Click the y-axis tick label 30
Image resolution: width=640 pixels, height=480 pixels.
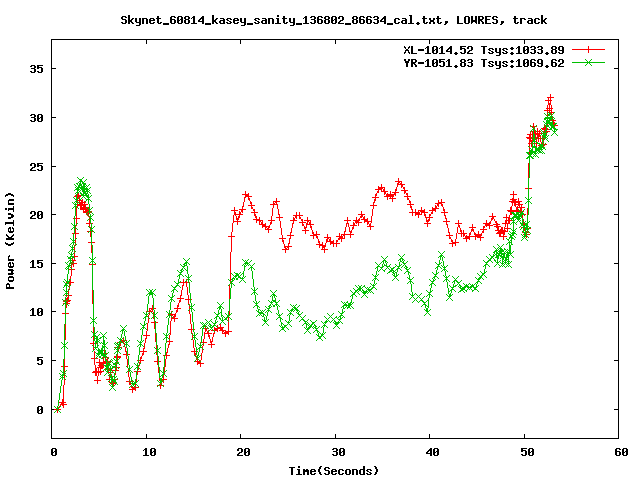36,118
